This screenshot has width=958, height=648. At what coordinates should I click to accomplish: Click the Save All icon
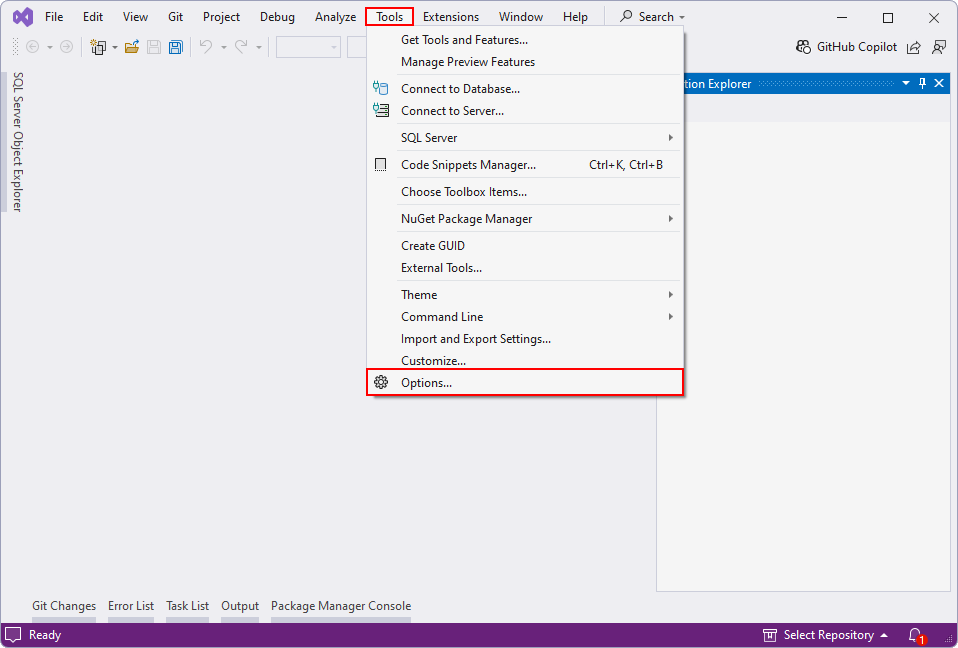(x=176, y=47)
